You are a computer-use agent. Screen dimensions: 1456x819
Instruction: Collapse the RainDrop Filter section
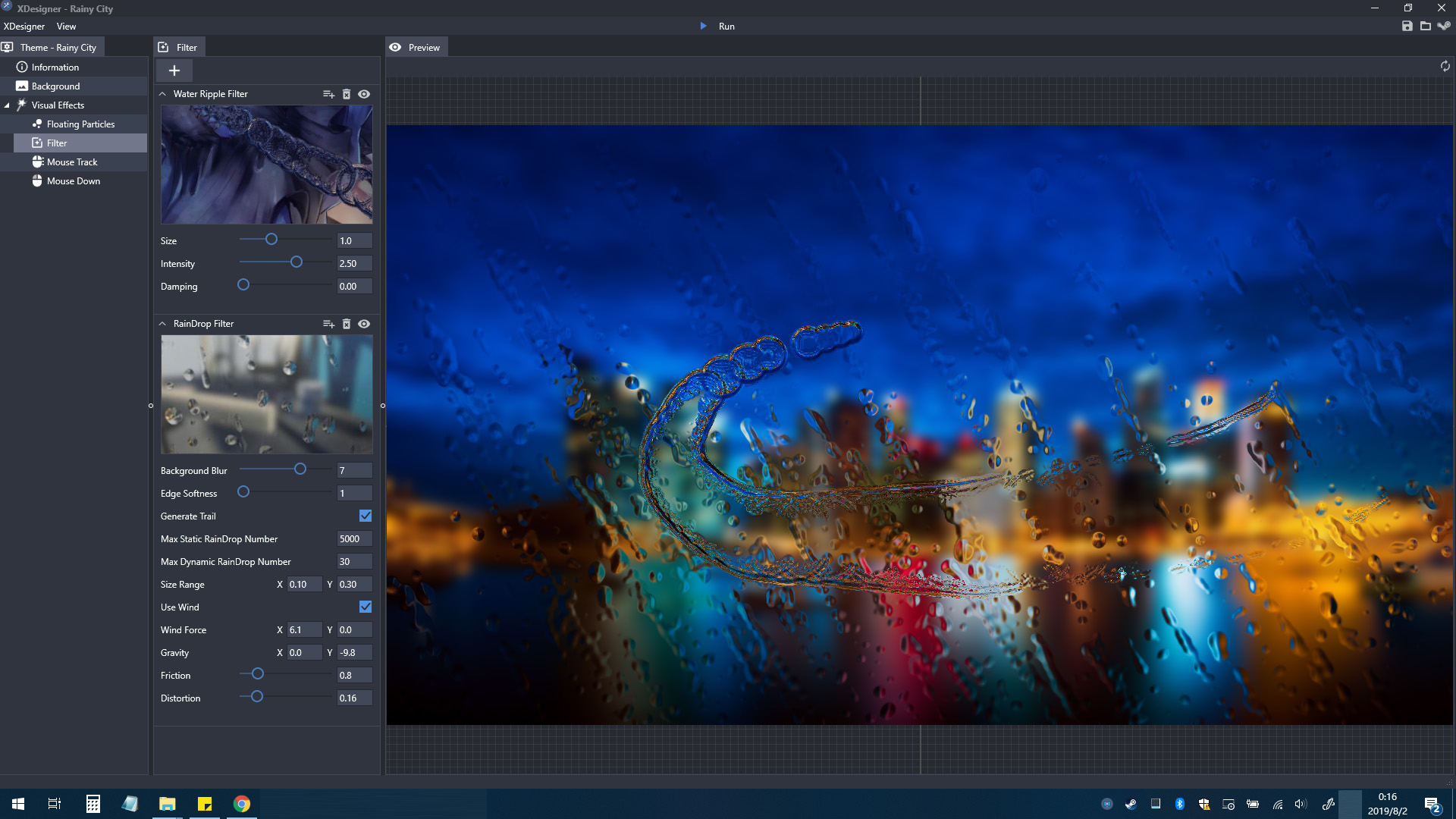click(x=162, y=323)
